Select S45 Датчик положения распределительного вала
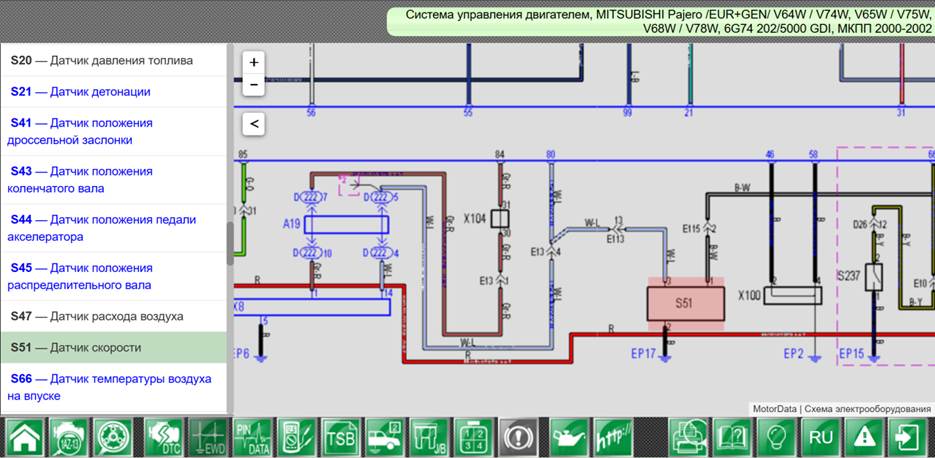This screenshot has height=458, width=935. [113, 276]
